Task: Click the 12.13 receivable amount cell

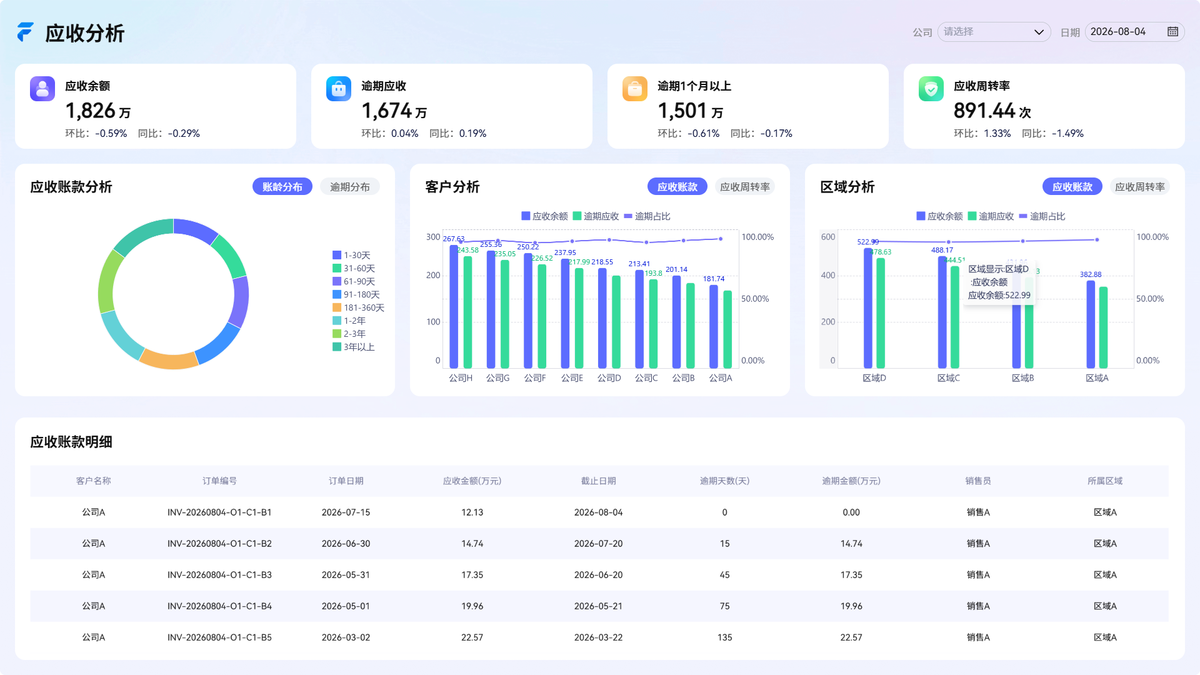Action: pyautogui.click(x=472, y=512)
